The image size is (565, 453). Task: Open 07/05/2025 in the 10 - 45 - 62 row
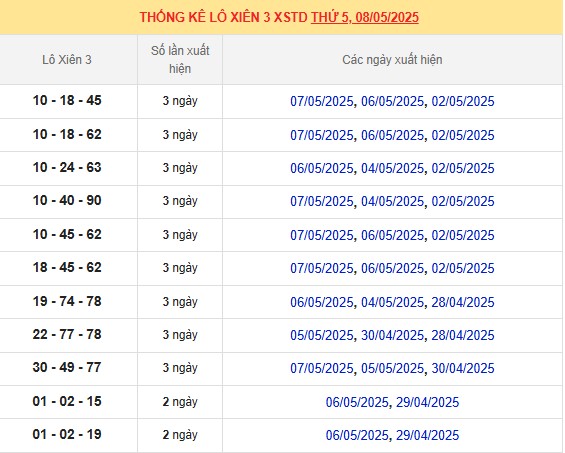pos(322,235)
